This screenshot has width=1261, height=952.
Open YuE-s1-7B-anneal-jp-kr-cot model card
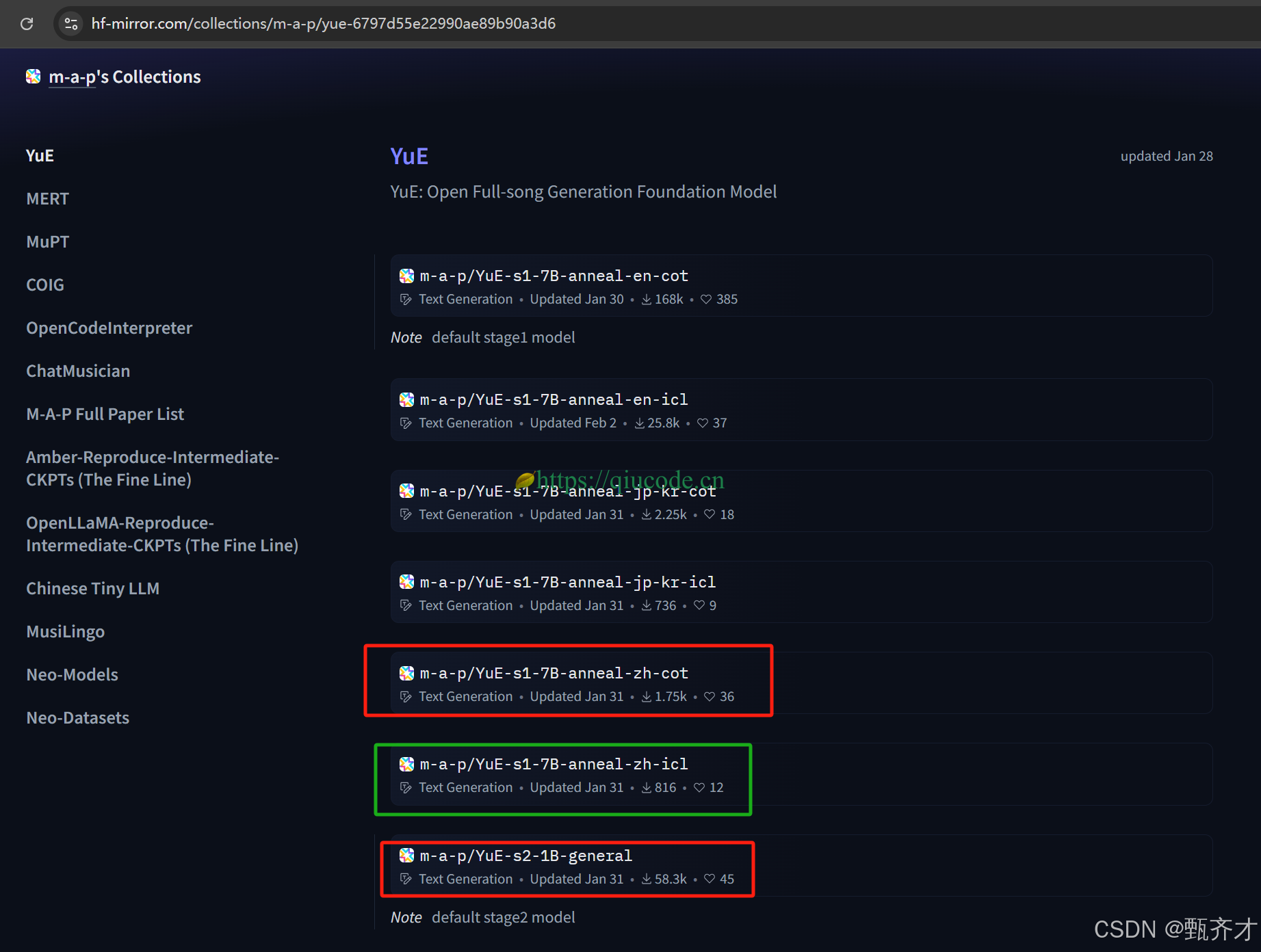click(801, 501)
